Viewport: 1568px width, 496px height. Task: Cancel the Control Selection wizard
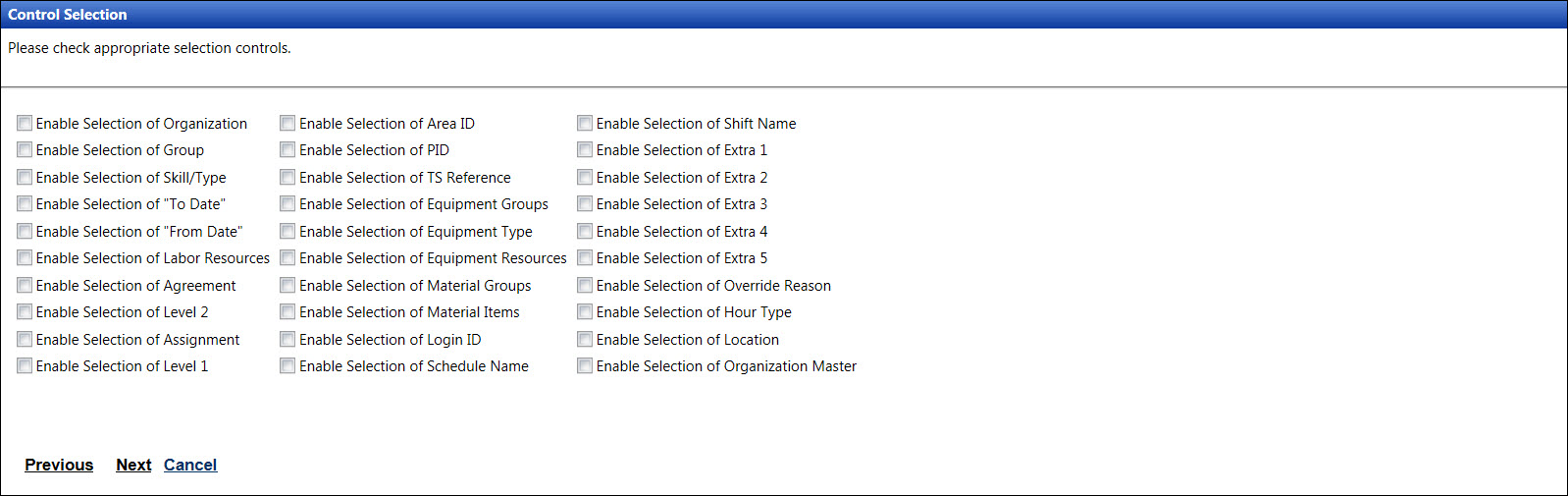tap(190, 466)
